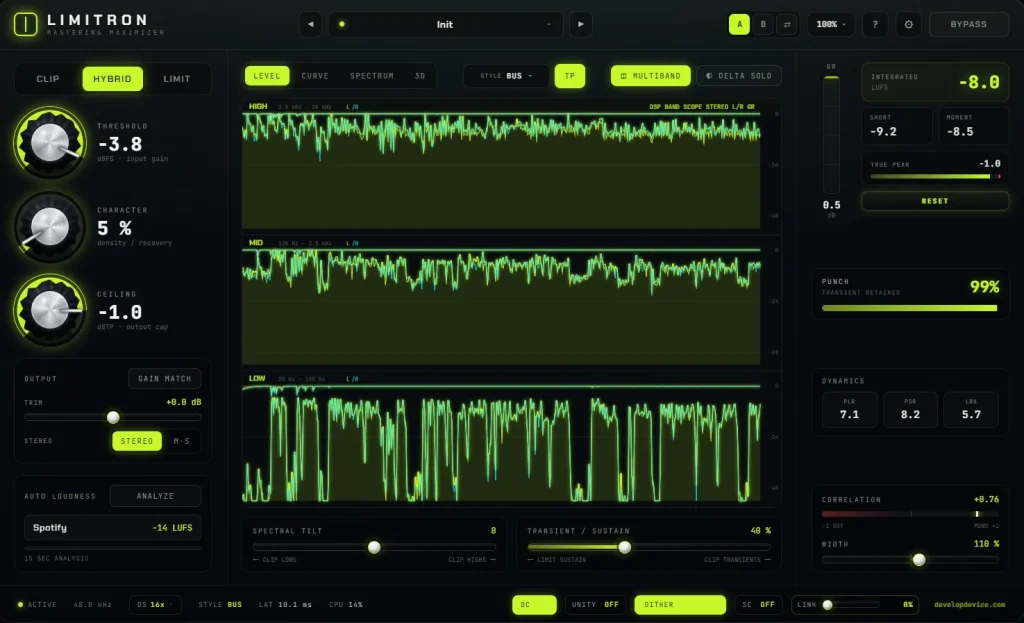Switch to CLIP mode tab

point(48,78)
